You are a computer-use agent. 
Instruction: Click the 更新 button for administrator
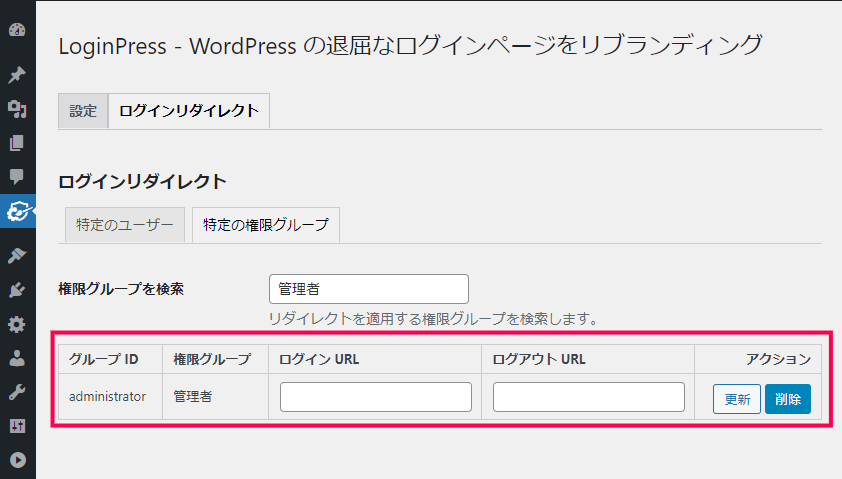click(737, 399)
